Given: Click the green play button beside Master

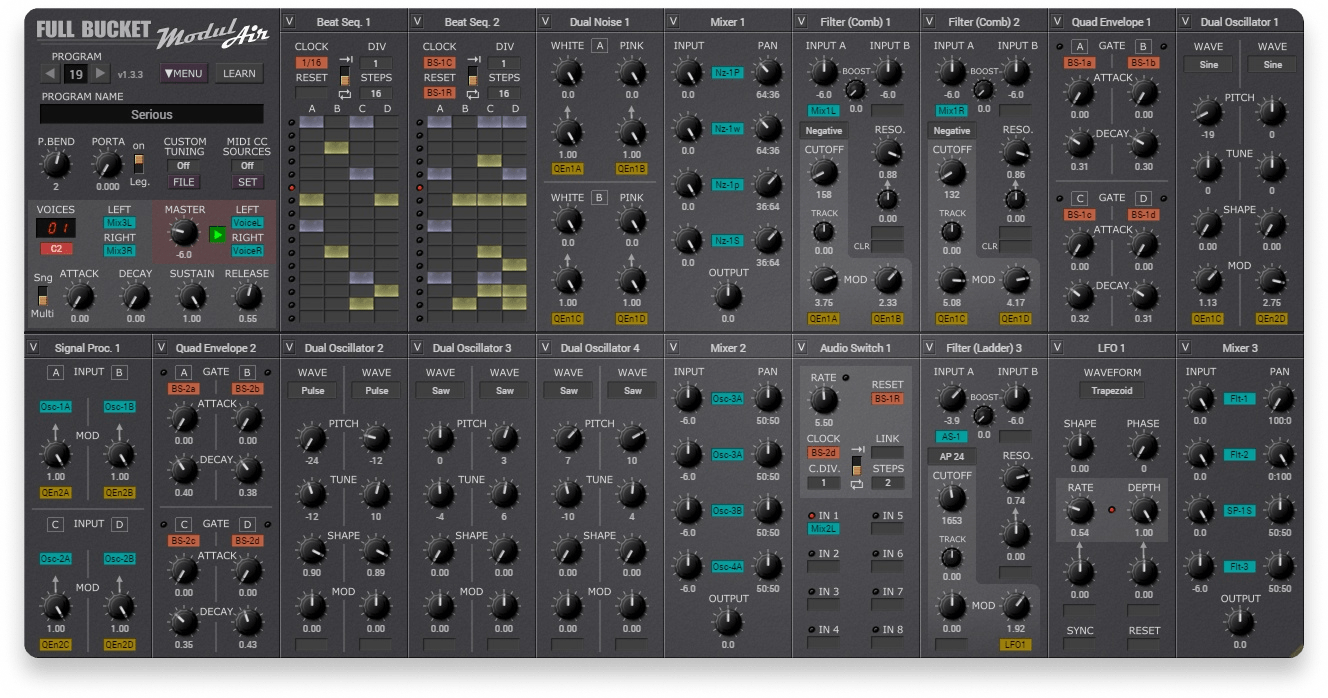Looking at the screenshot, I should pyautogui.click(x=217, y=234).
